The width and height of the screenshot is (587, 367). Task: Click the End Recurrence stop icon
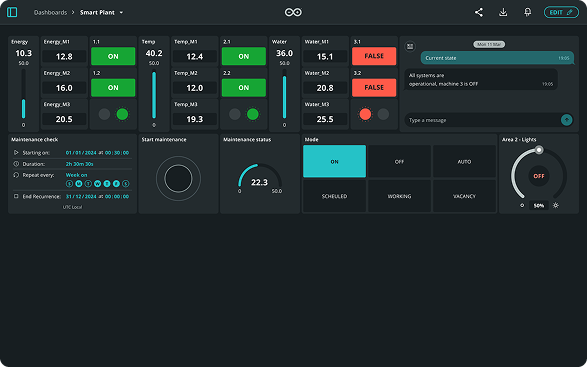(x=16, y=196)
